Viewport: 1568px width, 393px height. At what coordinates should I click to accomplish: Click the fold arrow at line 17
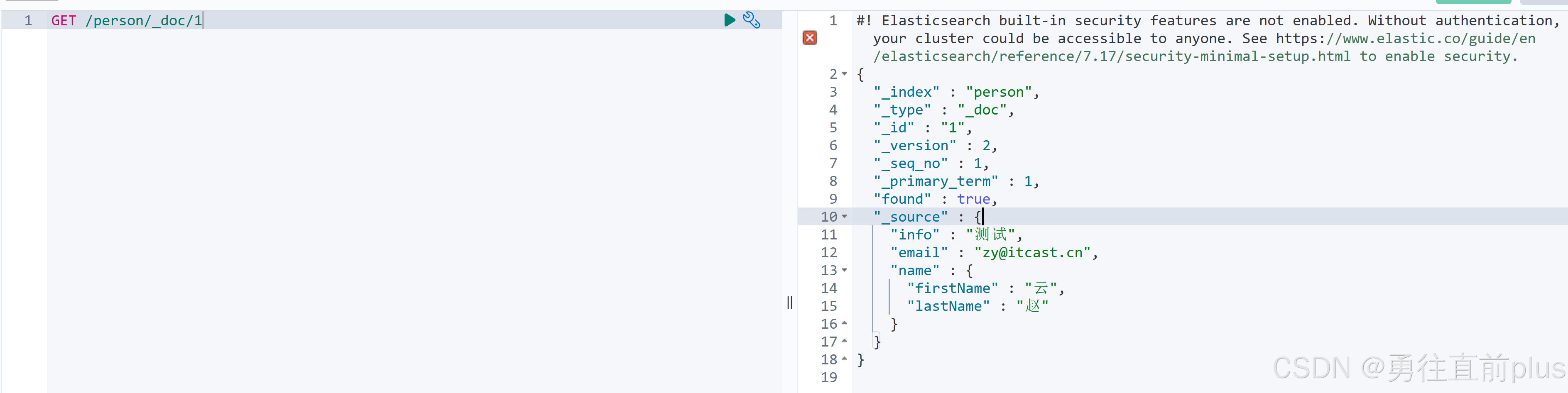pos(845,341)
